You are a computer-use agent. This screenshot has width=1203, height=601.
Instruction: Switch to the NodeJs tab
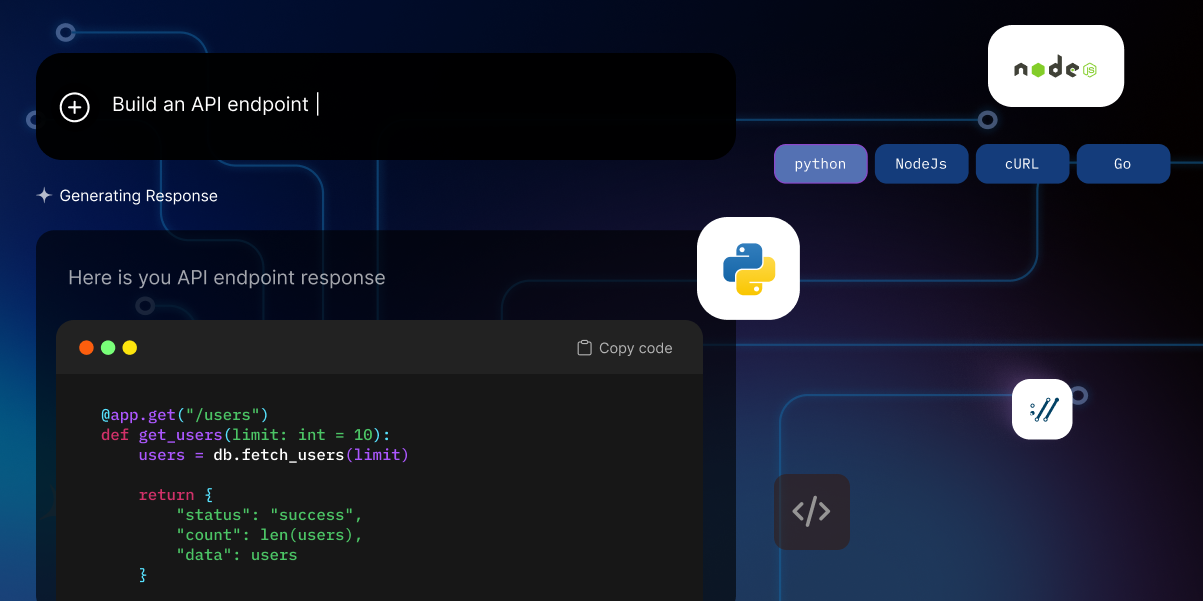[x=921, y=164]
